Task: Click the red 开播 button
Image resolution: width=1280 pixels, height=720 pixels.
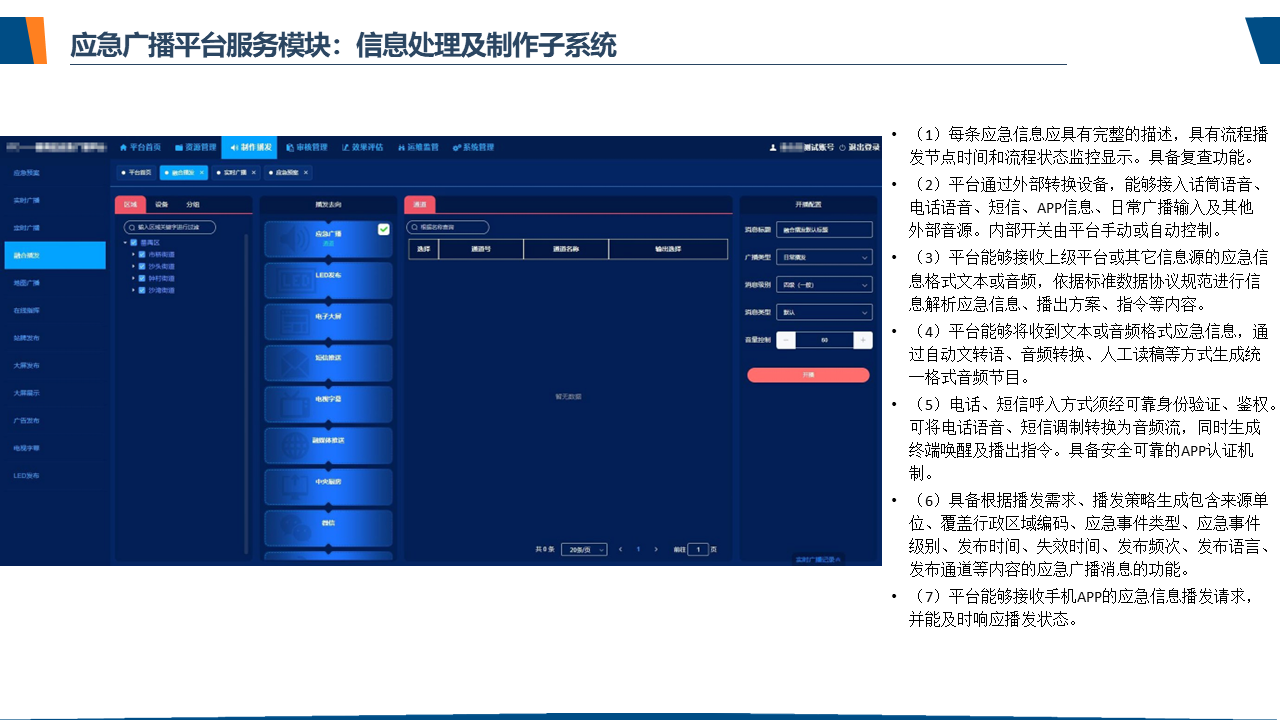Action: click(808, 375)
